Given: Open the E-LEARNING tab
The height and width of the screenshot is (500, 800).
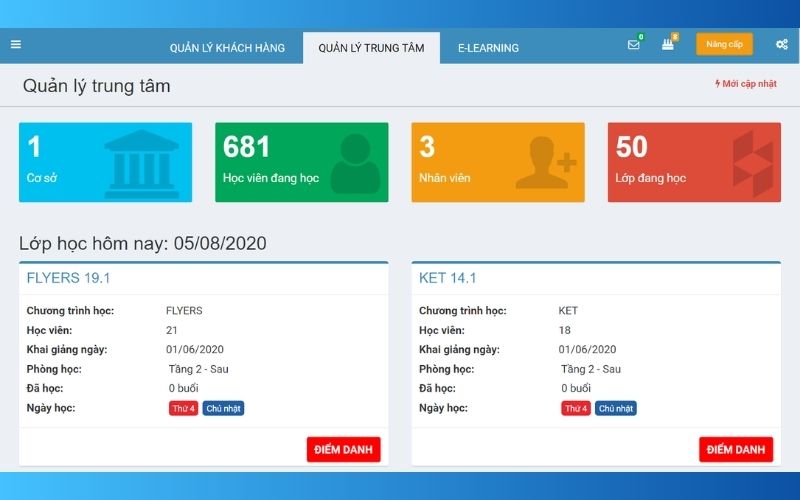Looking at the screenshot, I should point(488,48).
